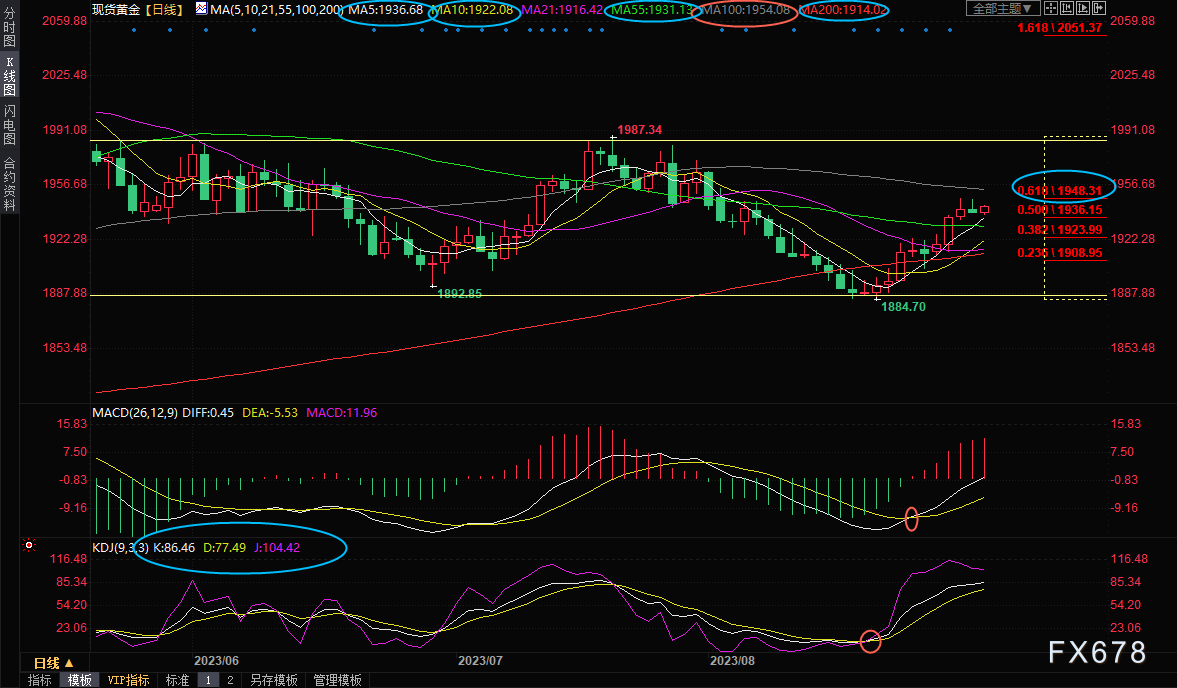
Task: Open the VIP指标 tab
Action: click(x=129, y=680)
